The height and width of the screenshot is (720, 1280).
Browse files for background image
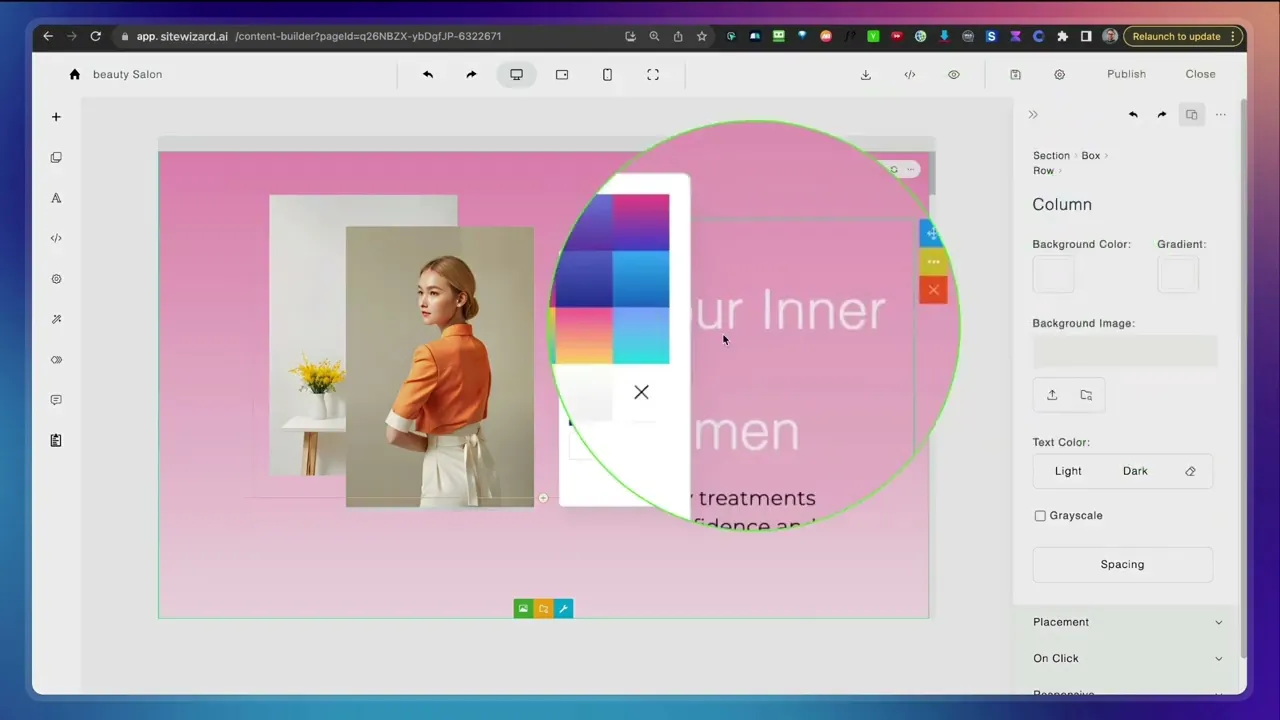[1086, 395]
